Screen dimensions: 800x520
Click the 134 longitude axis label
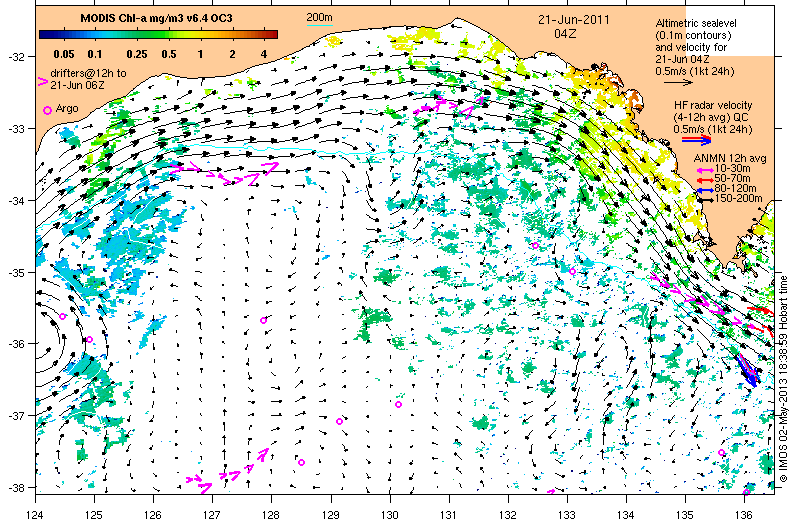[626, 514]
